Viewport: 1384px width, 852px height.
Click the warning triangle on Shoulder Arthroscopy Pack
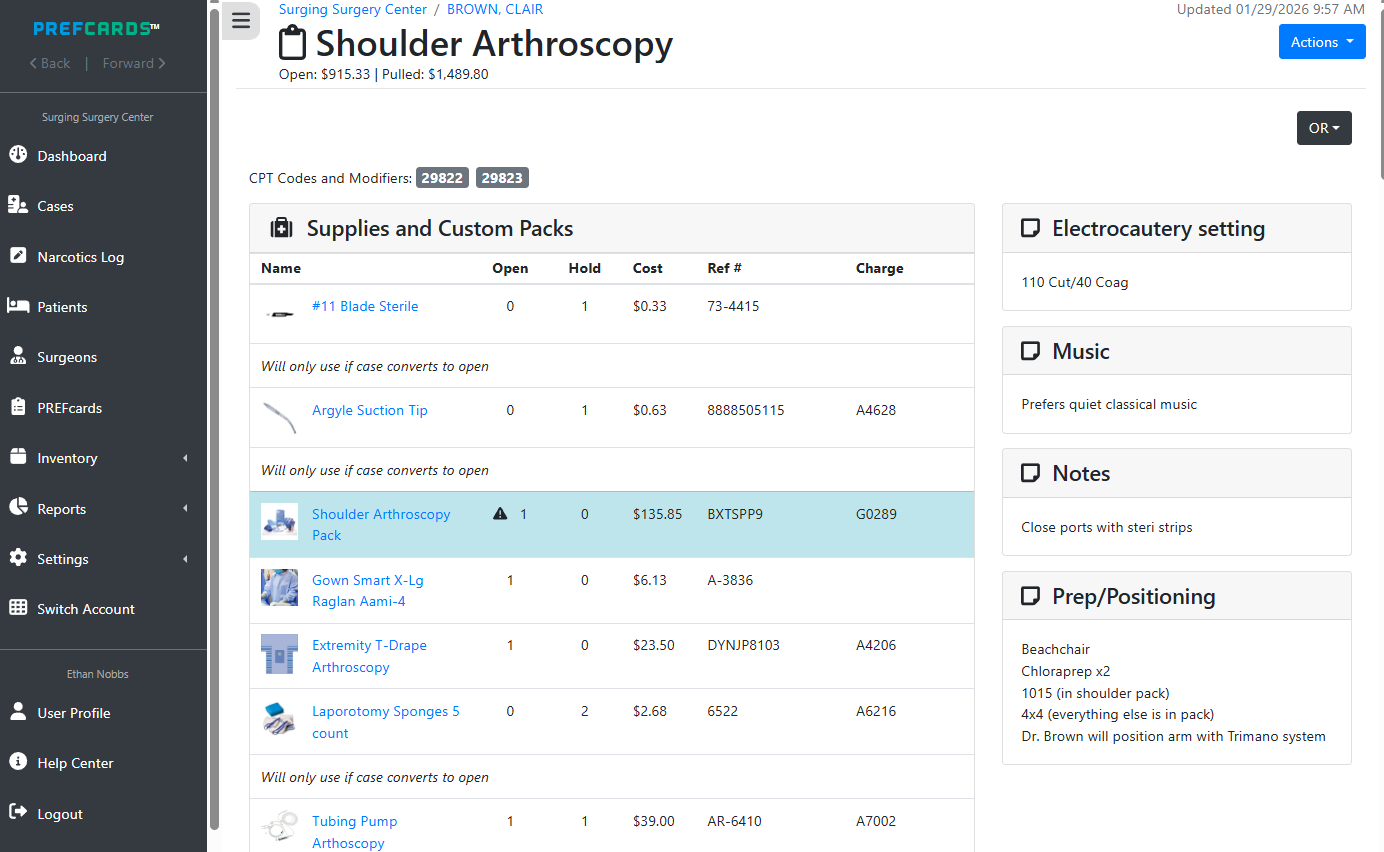tap(500, 514)
